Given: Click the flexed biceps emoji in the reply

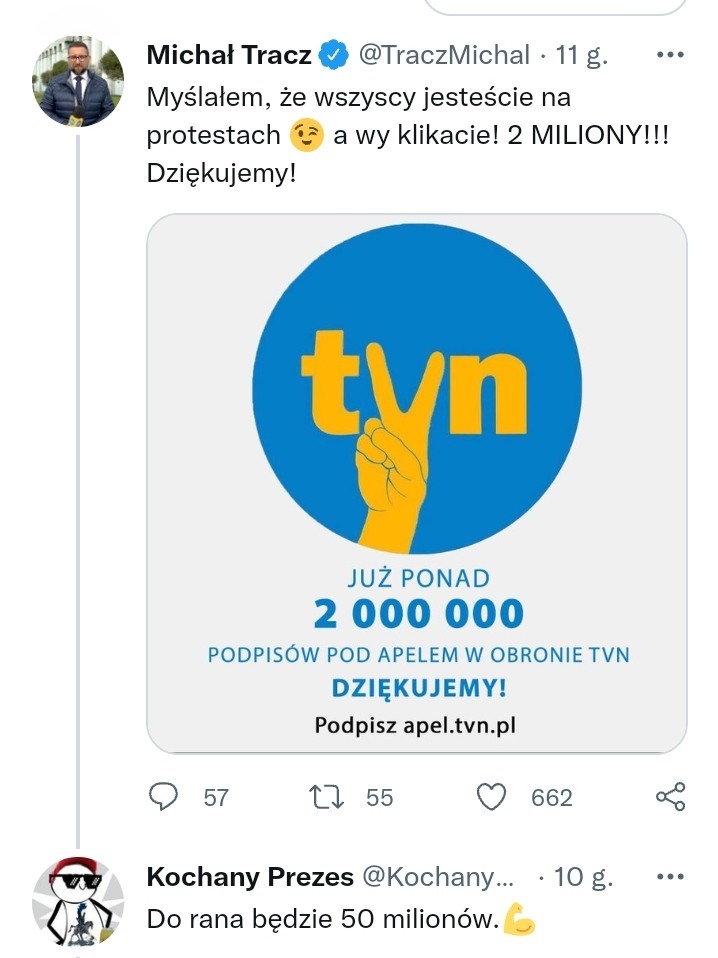Looking at the screenshot, I should (519, 919).
